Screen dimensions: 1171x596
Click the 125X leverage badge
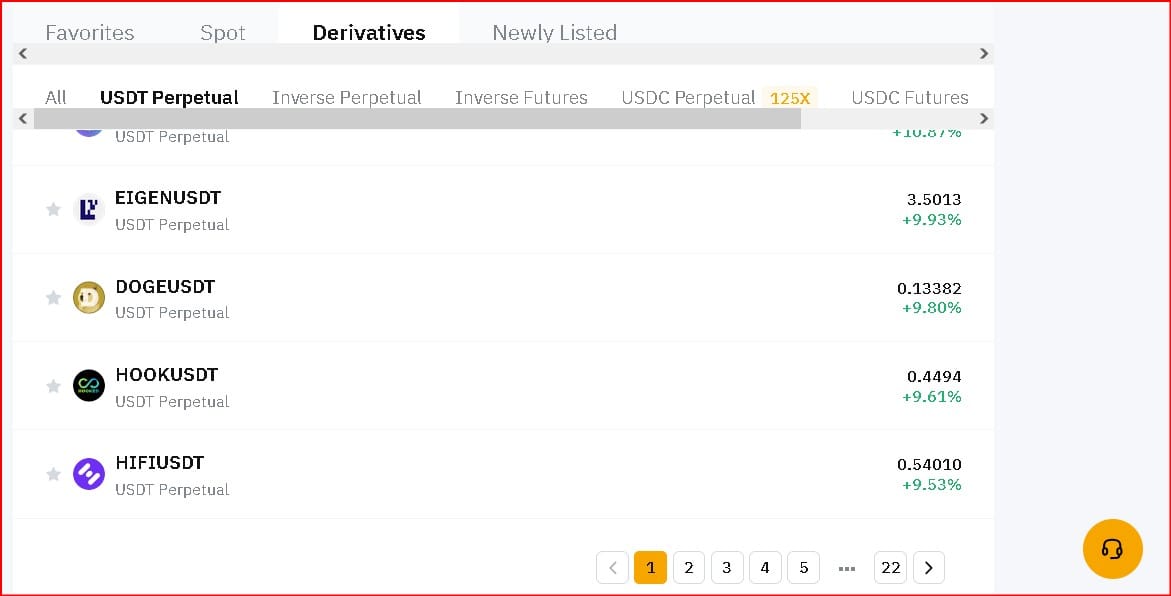point(790,99)
